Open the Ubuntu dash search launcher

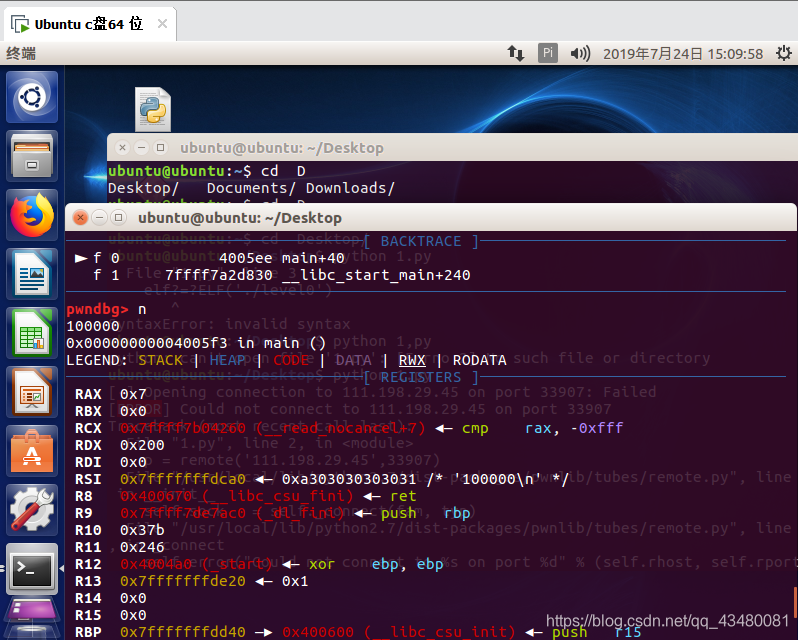[x=32, y=97]
